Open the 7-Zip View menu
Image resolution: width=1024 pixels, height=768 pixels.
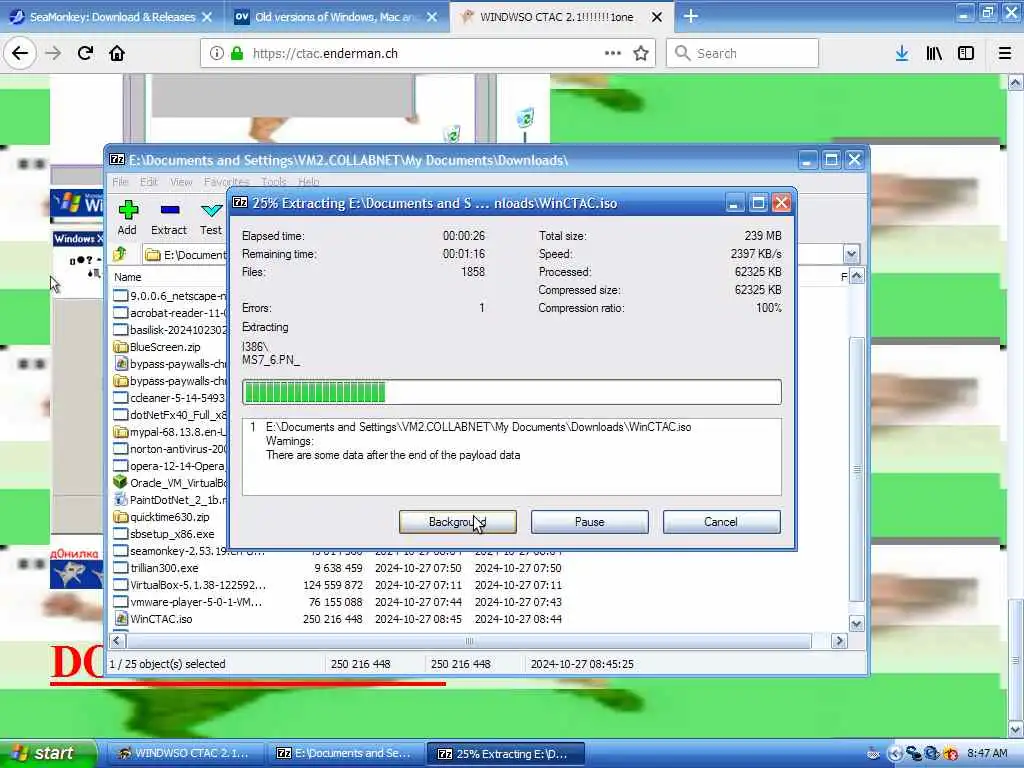tap(181, 182)
